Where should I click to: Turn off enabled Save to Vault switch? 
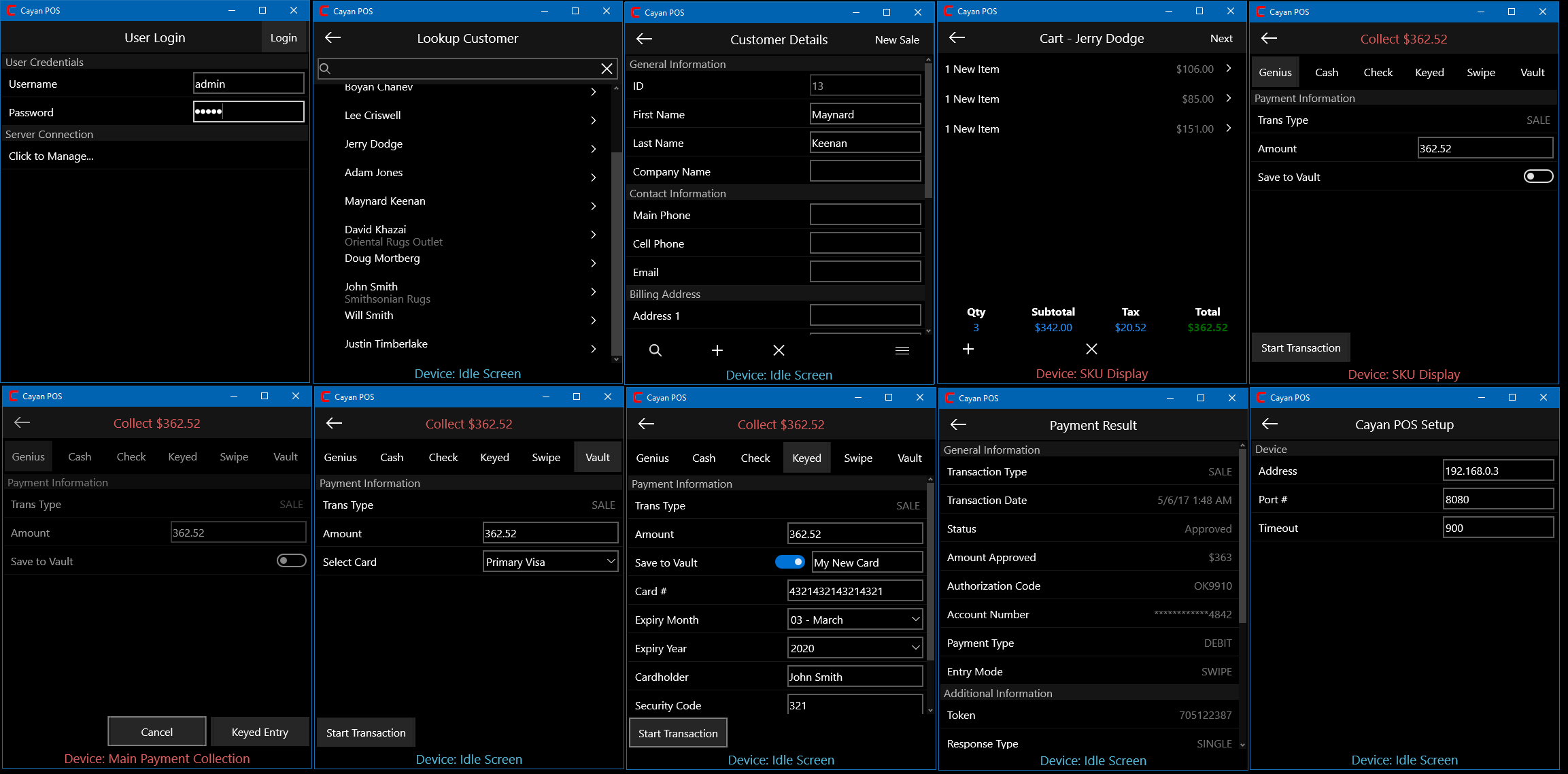(x=789, y=562)
